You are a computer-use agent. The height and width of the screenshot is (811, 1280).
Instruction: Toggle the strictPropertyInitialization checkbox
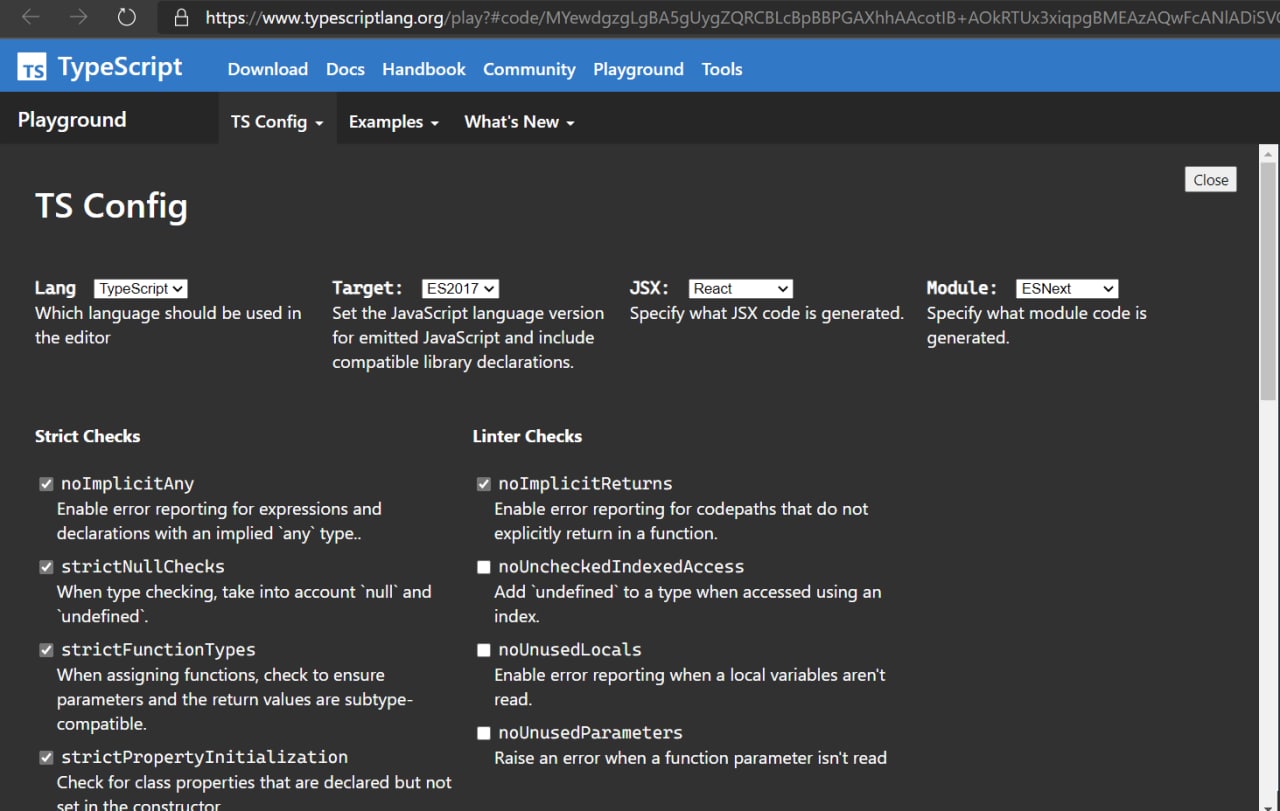(x=46, y=757)
